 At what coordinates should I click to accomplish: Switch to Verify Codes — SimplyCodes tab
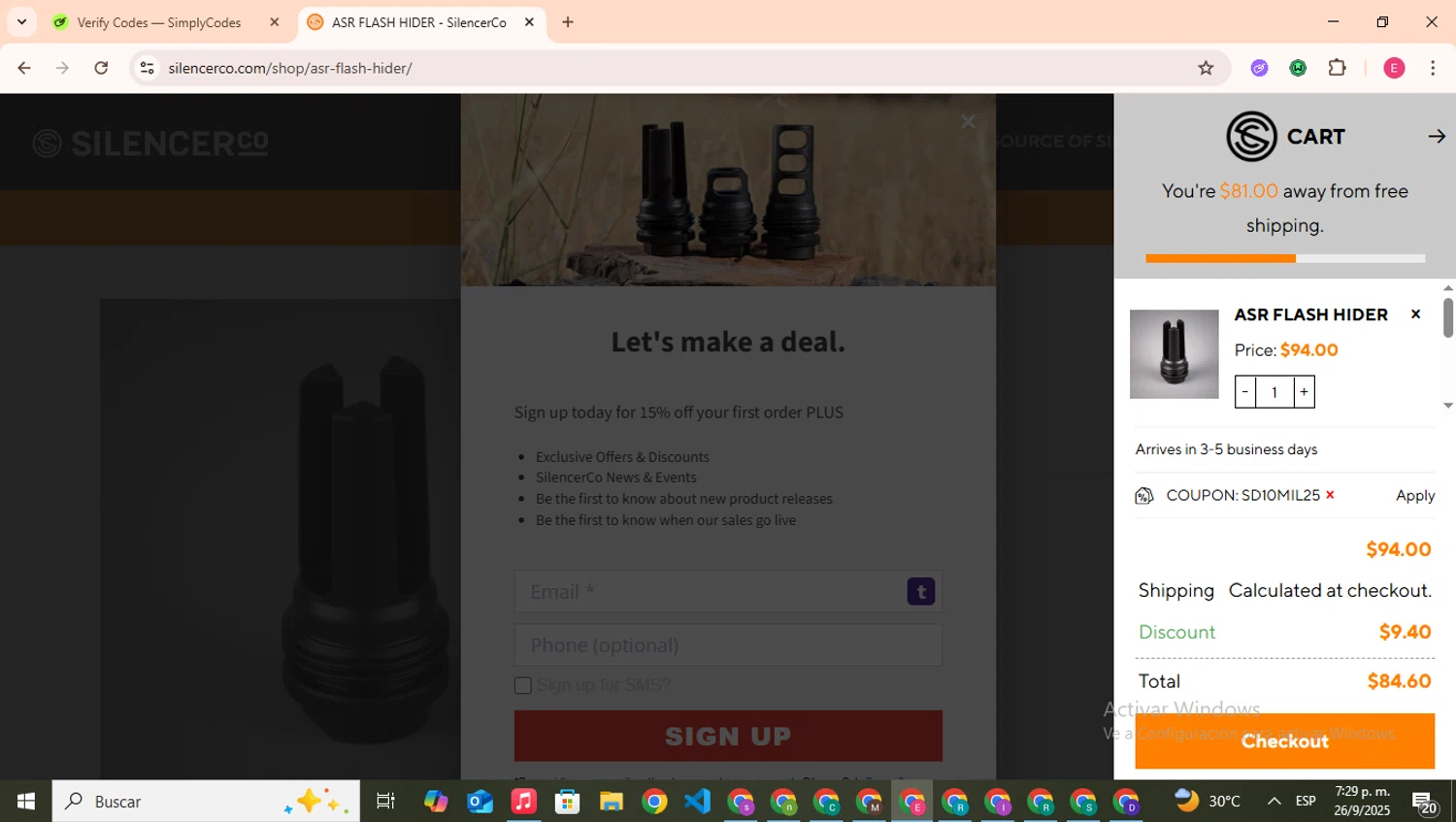pos(159,22)
